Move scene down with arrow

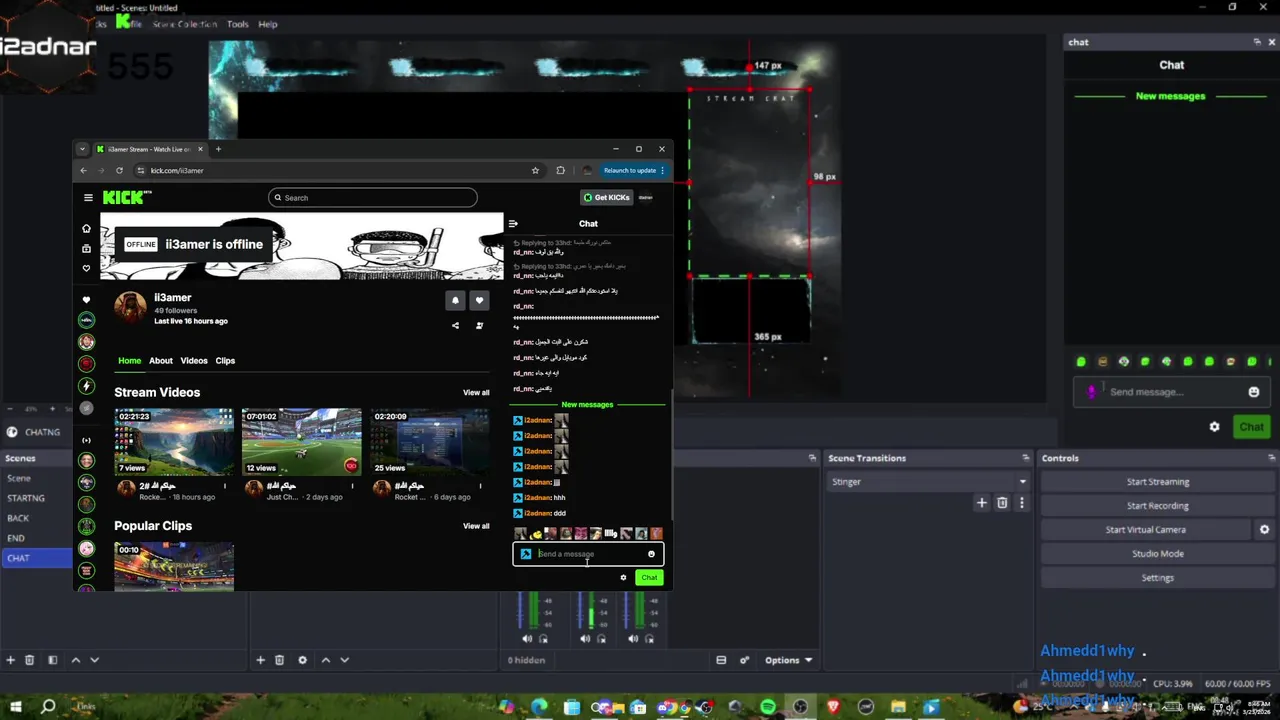[95, 660]
